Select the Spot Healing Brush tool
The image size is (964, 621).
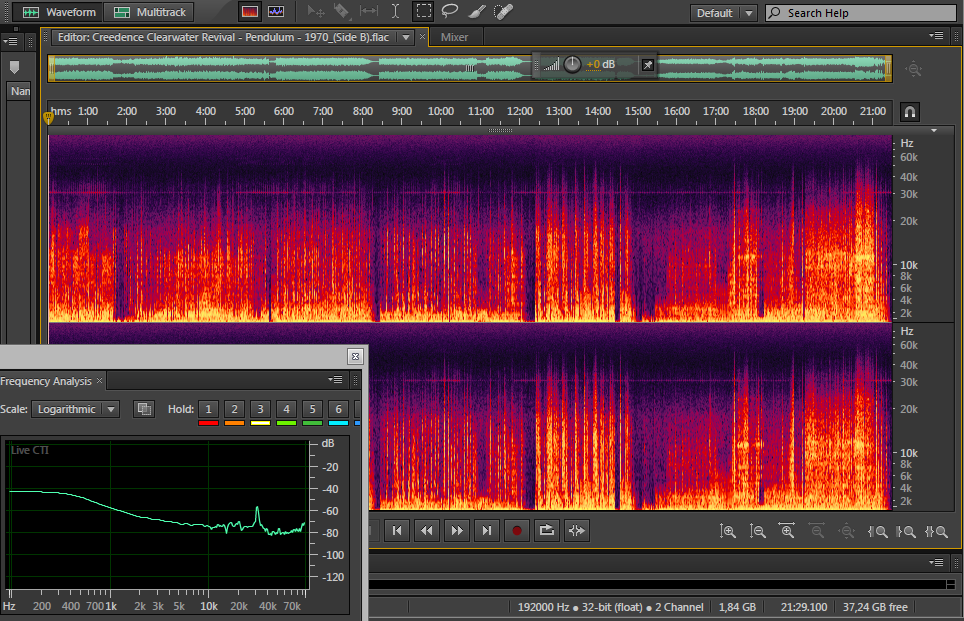(503, 12)
